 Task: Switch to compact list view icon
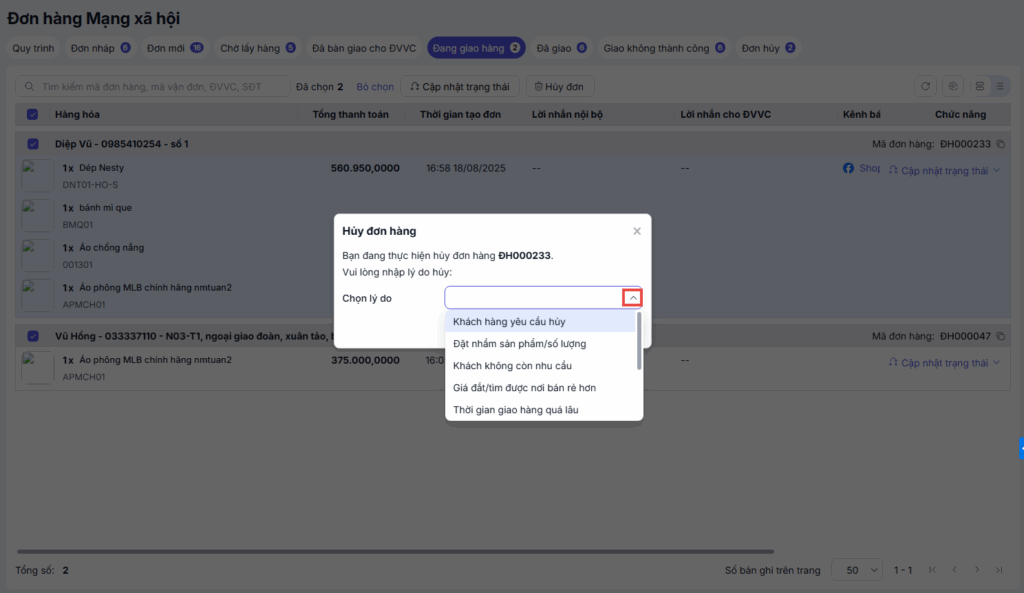coord(1000,86)
